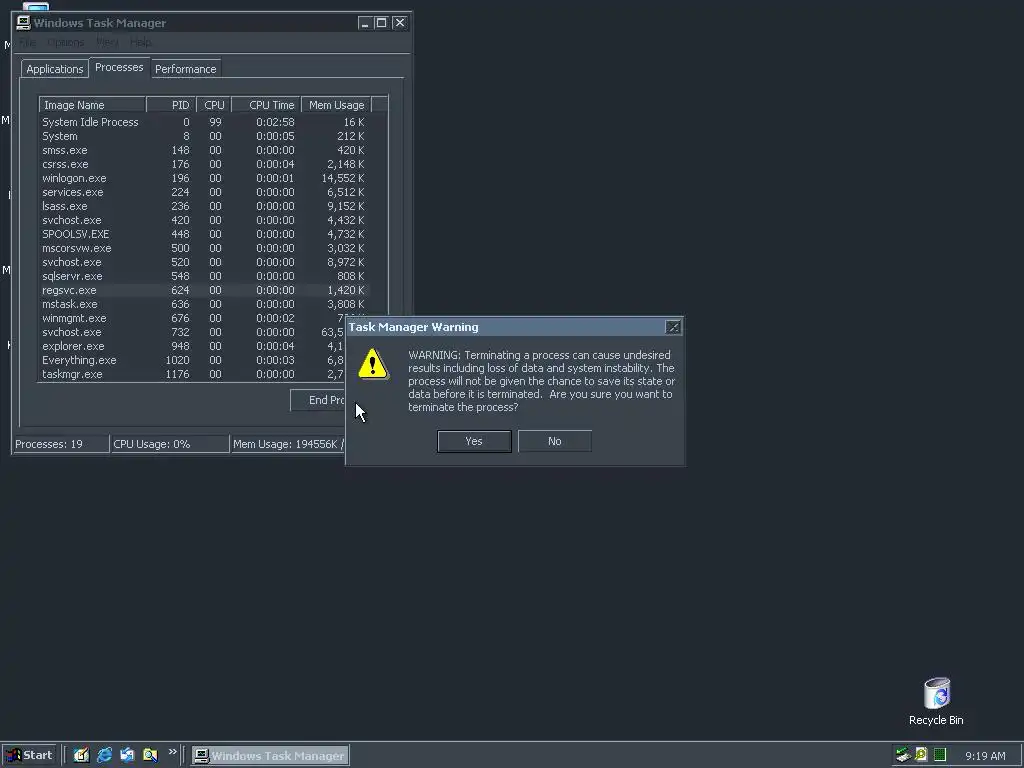This screenshot has height=768, width=1024.
Task: Open Outlook Express from quick launch
Action: coord(127,755)
